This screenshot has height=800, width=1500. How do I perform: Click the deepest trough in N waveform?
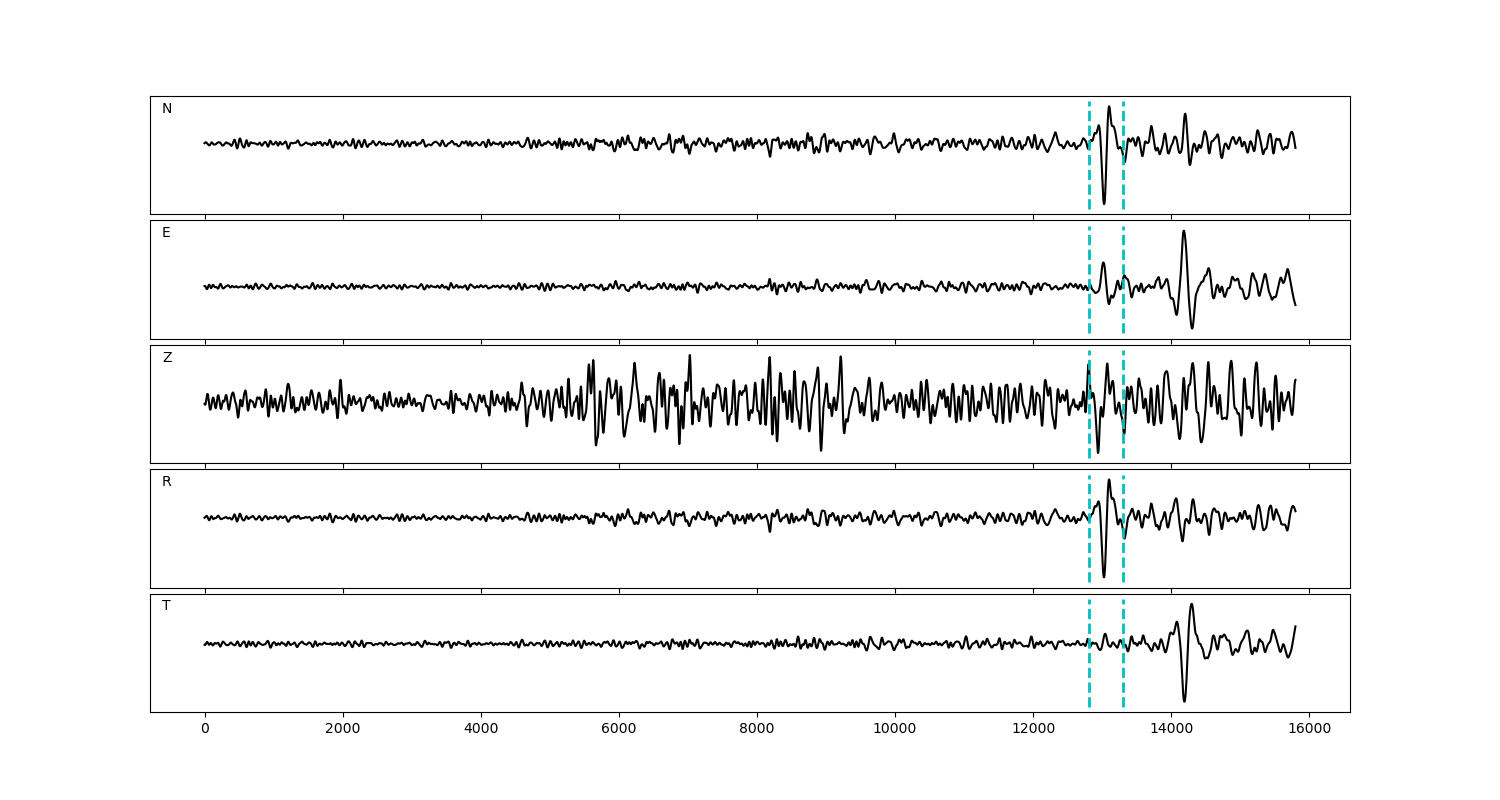tap(1104, 203)
